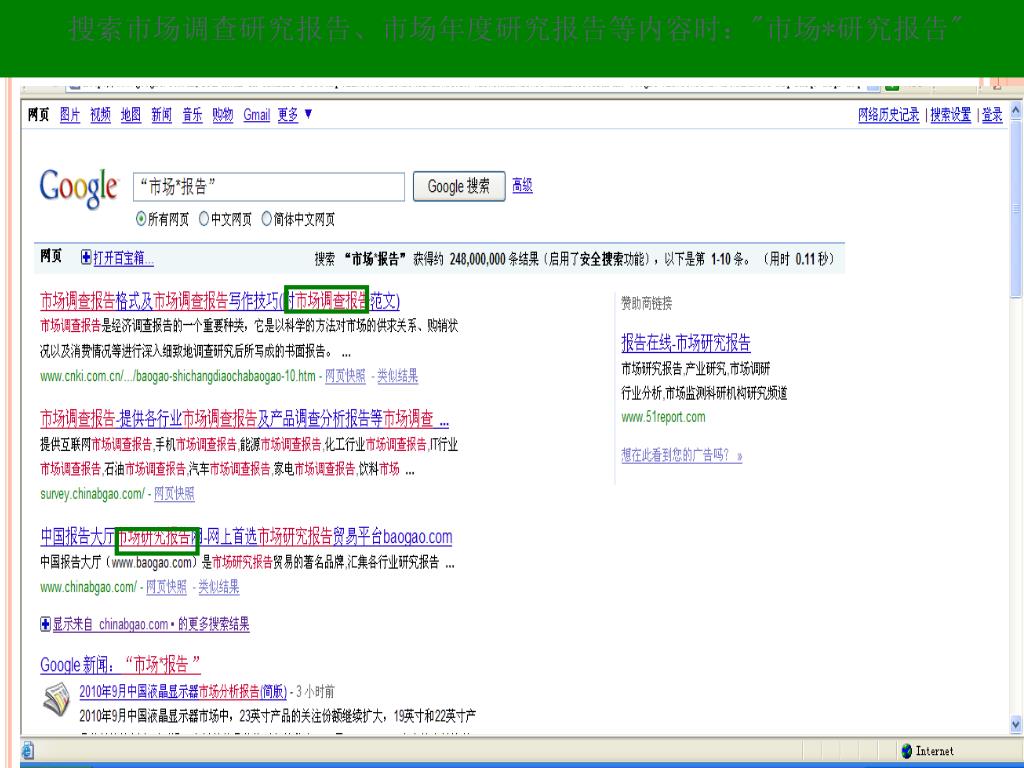
Task: Click the vertical scrollbar down arrow
Action: pyautogui.click(x=1016, y=724)
